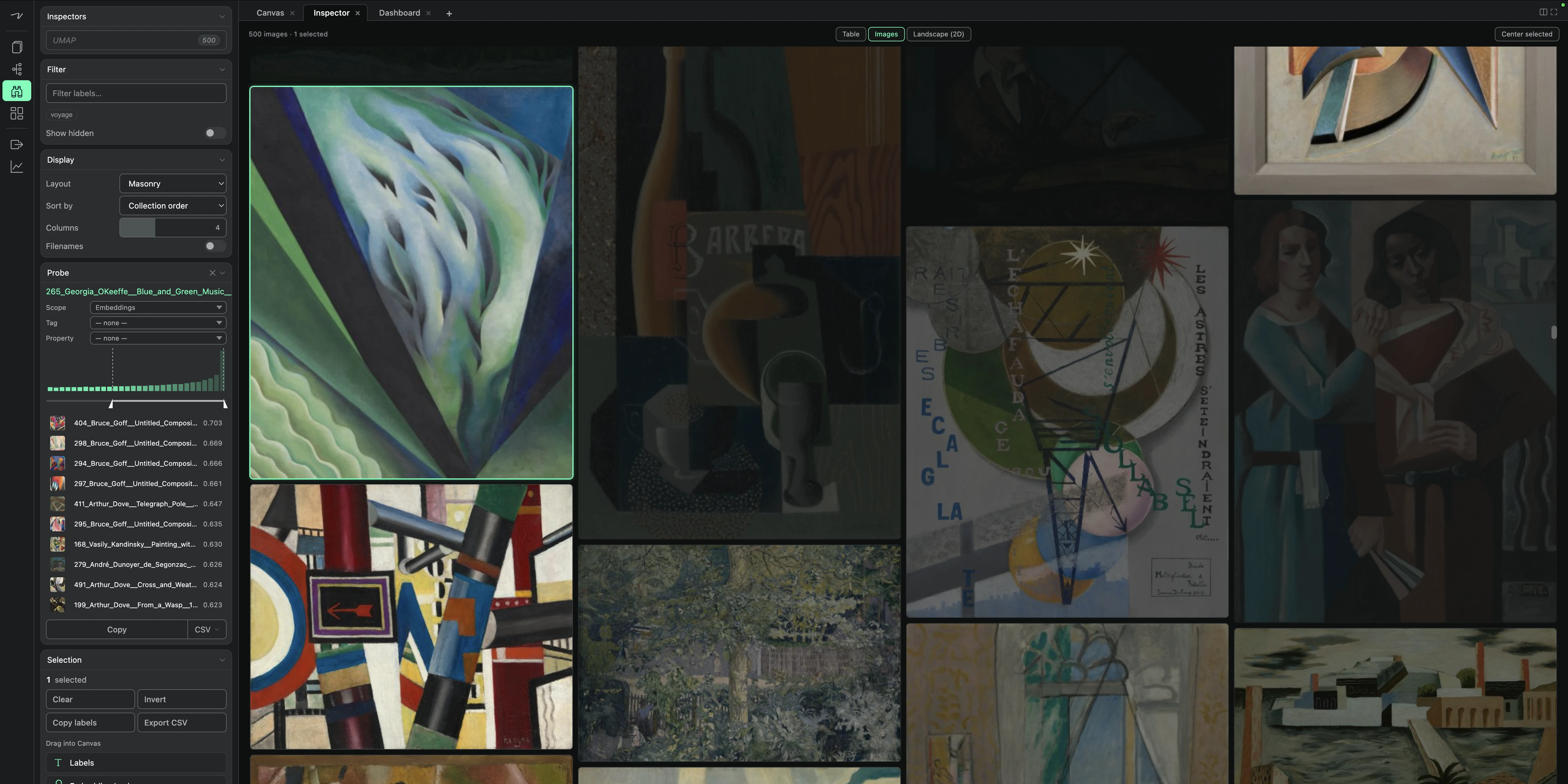The height and width of the screenshot is (784, 1568).
Task: Invert the selection
Action: point(182,699)
